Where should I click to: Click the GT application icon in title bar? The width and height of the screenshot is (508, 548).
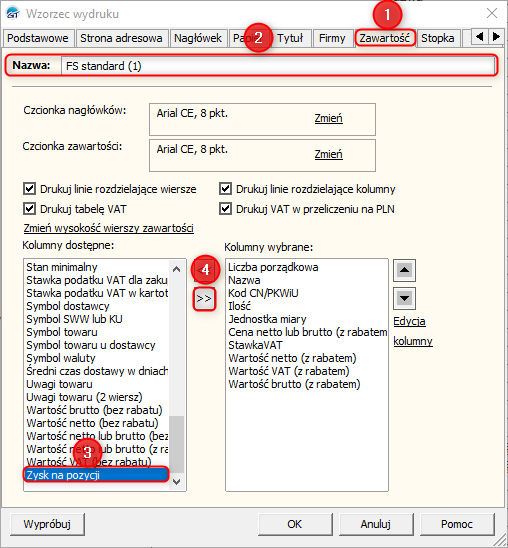point(13,13)
